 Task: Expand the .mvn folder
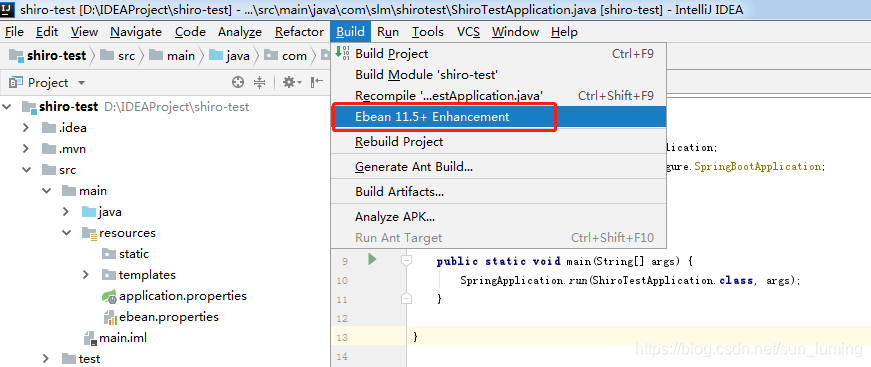pos(26,149)
